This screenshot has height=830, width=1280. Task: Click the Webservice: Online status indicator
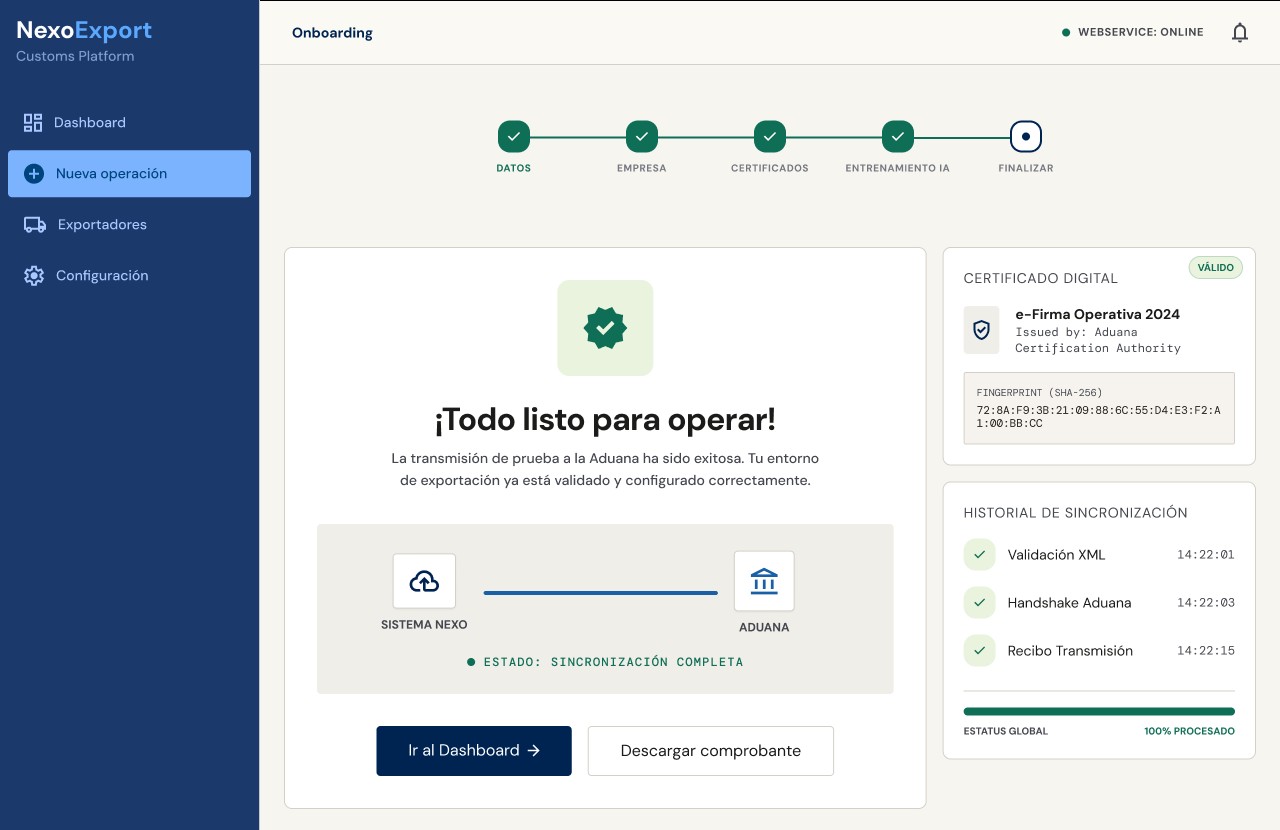(x=1133, y=33)
